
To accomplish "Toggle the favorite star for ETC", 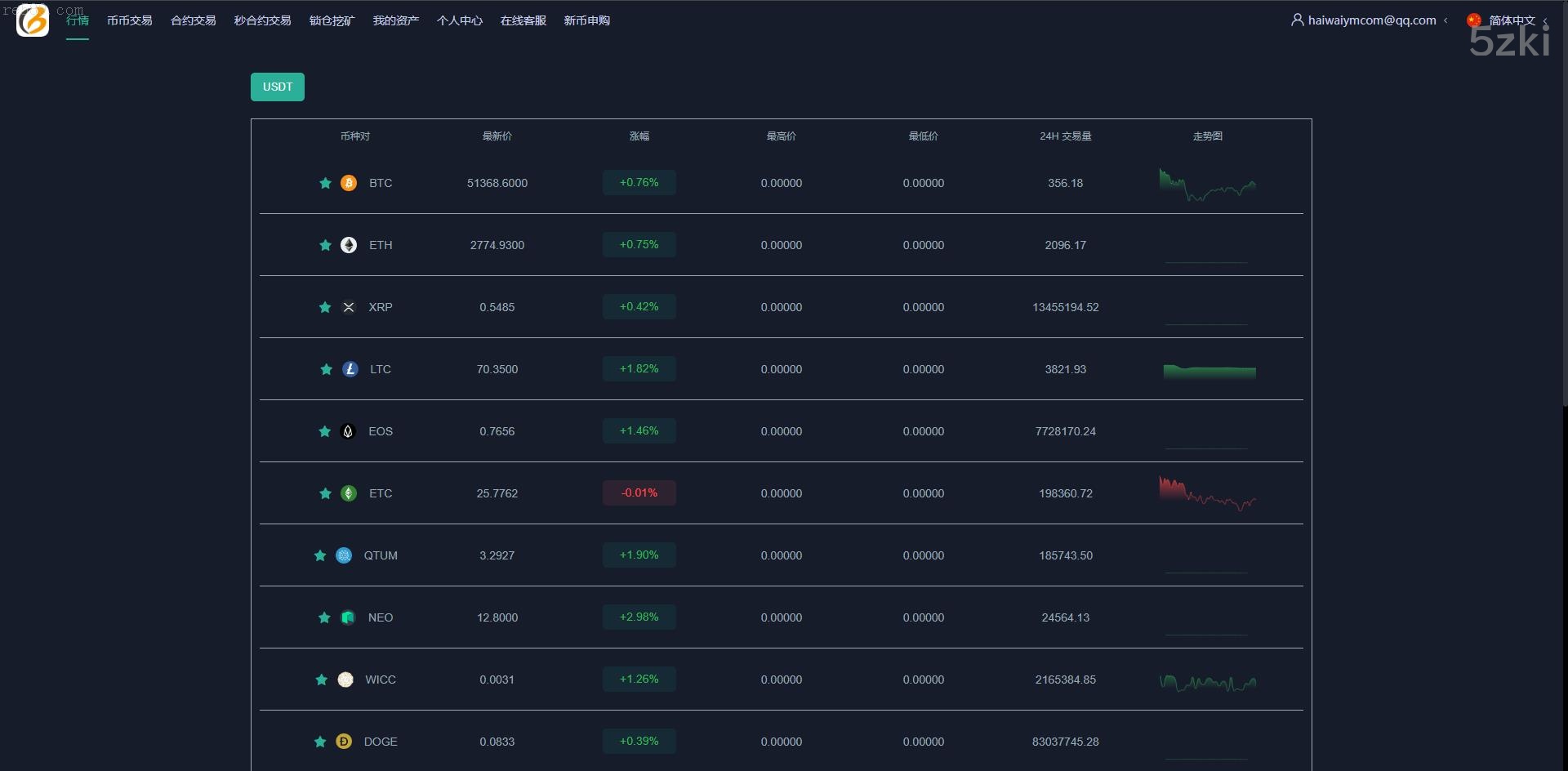I will pyautogui.click(x=325, y=493).
